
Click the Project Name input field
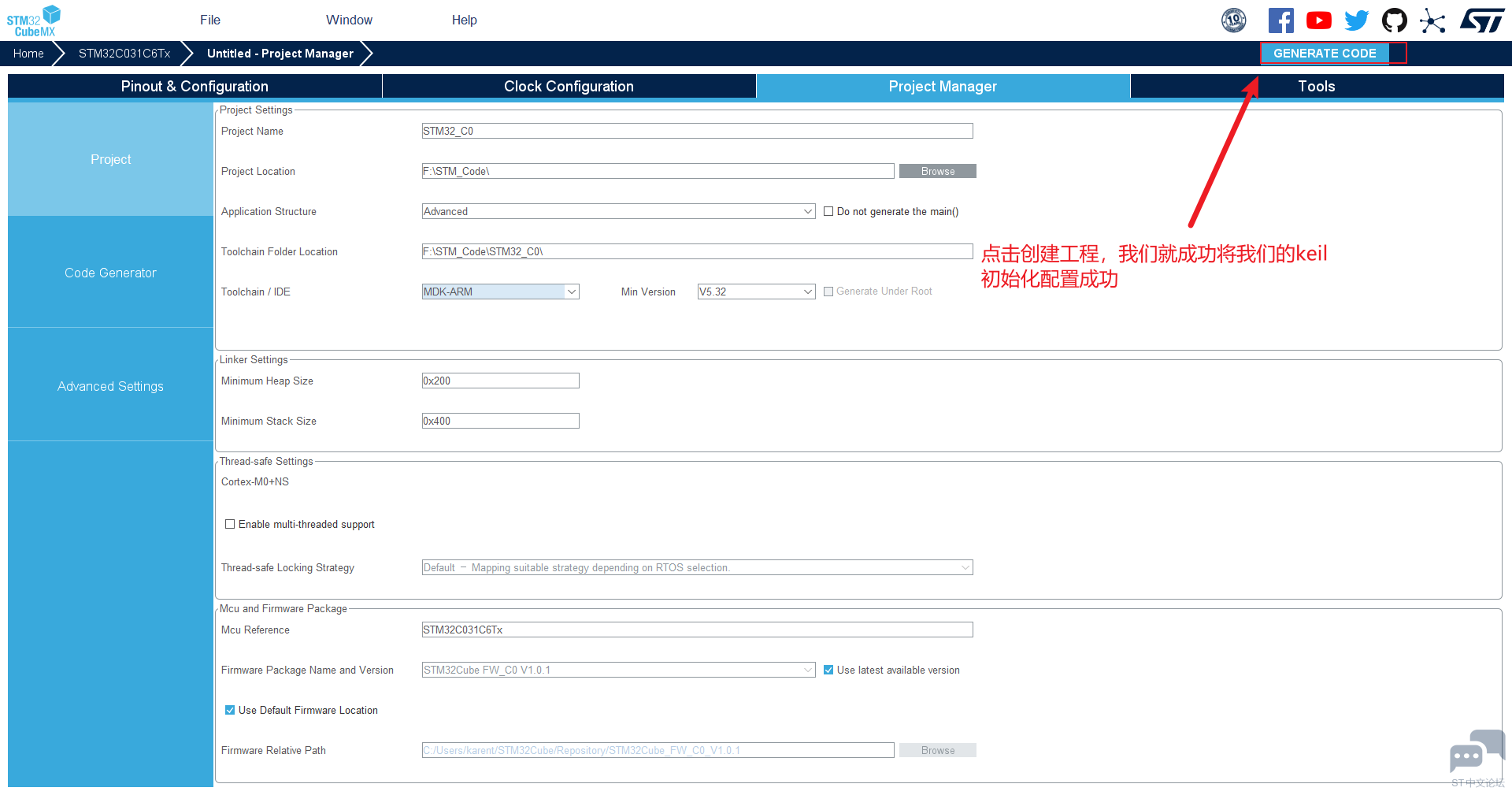click(x=698, y=131)
